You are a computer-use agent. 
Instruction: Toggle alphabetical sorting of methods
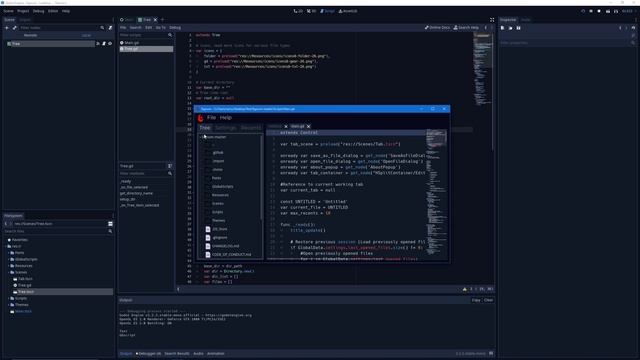[170, 166]
